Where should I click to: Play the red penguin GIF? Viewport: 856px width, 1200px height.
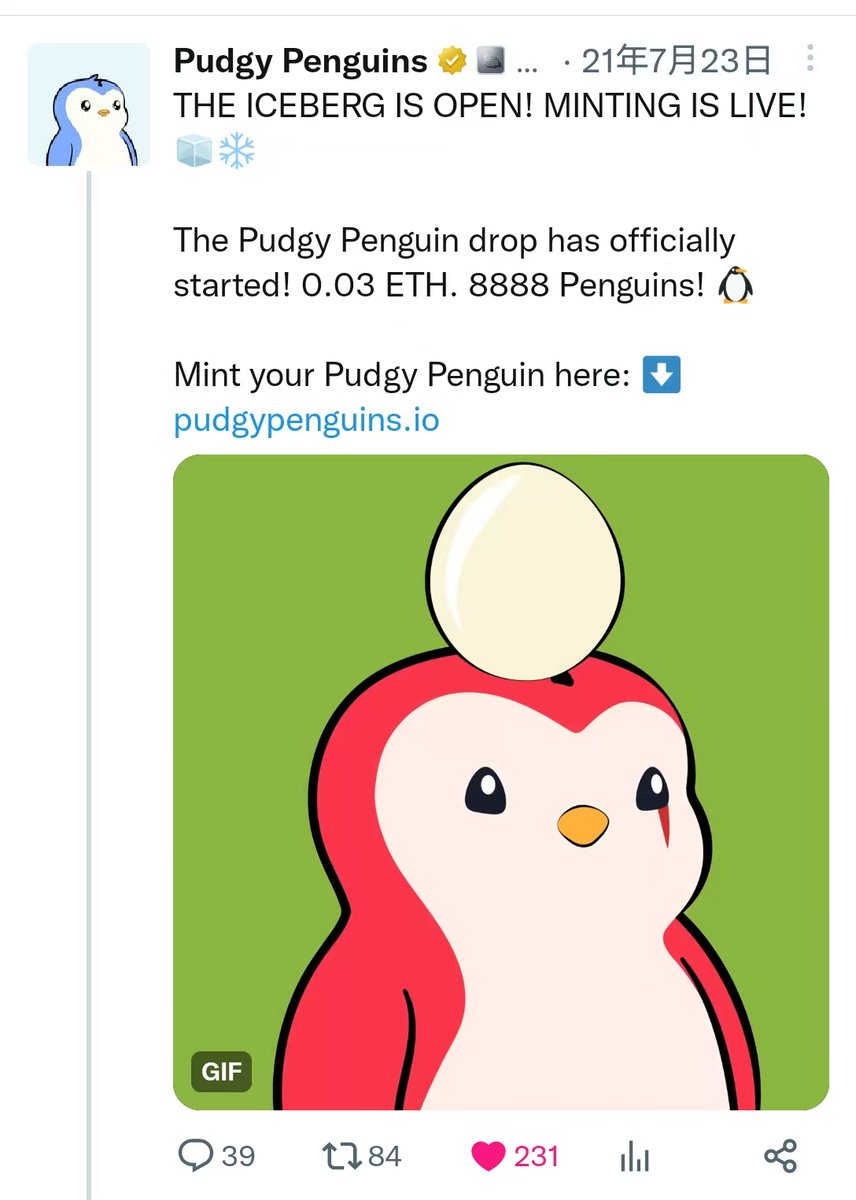pos(501,782)
